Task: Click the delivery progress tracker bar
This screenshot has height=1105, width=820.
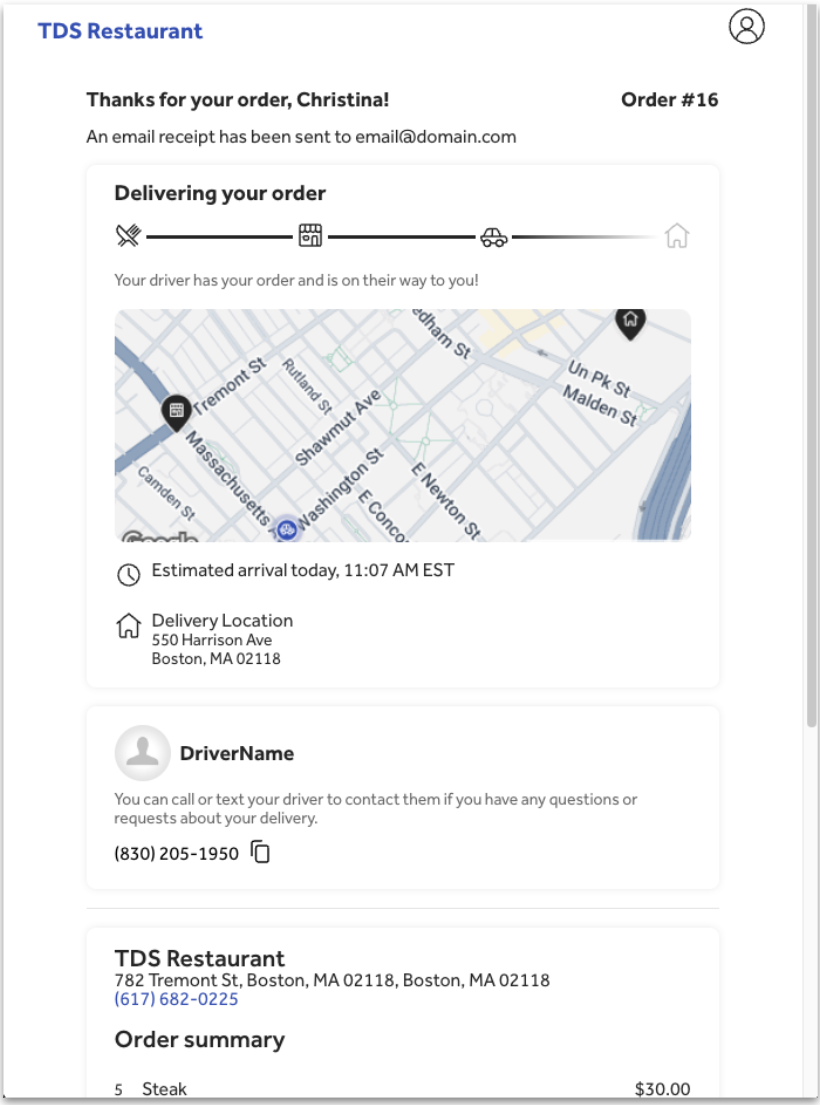Action: click(400, 238)
